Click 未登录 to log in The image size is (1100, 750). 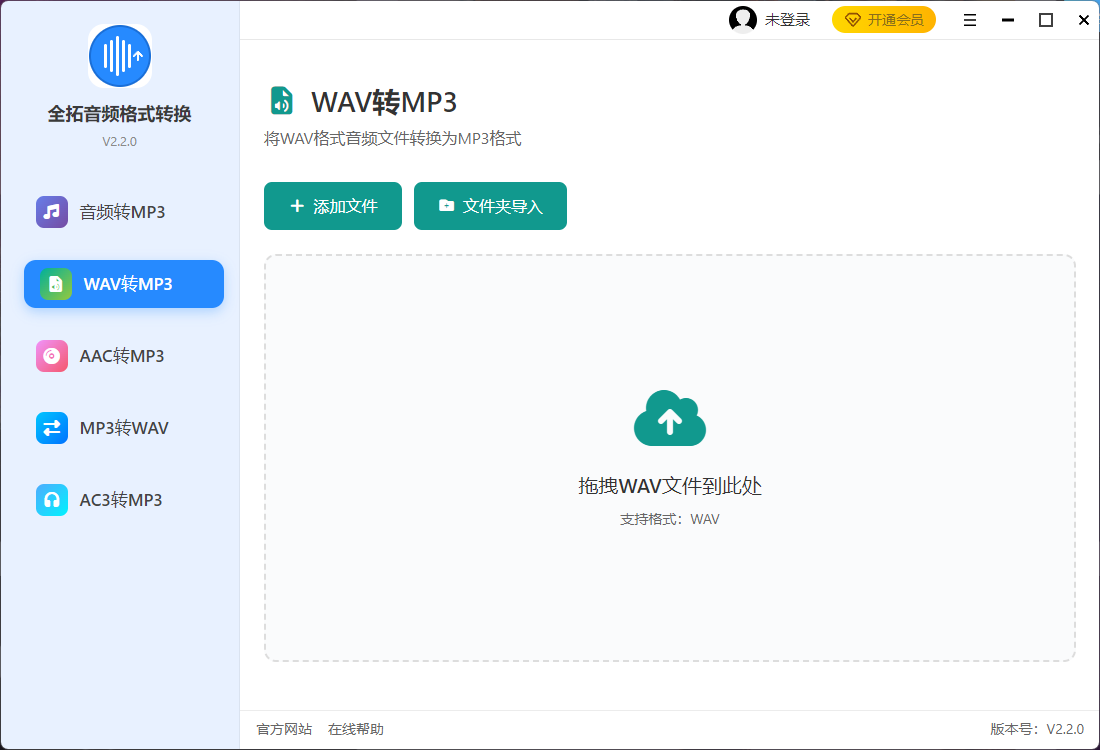tap(787, 20)
